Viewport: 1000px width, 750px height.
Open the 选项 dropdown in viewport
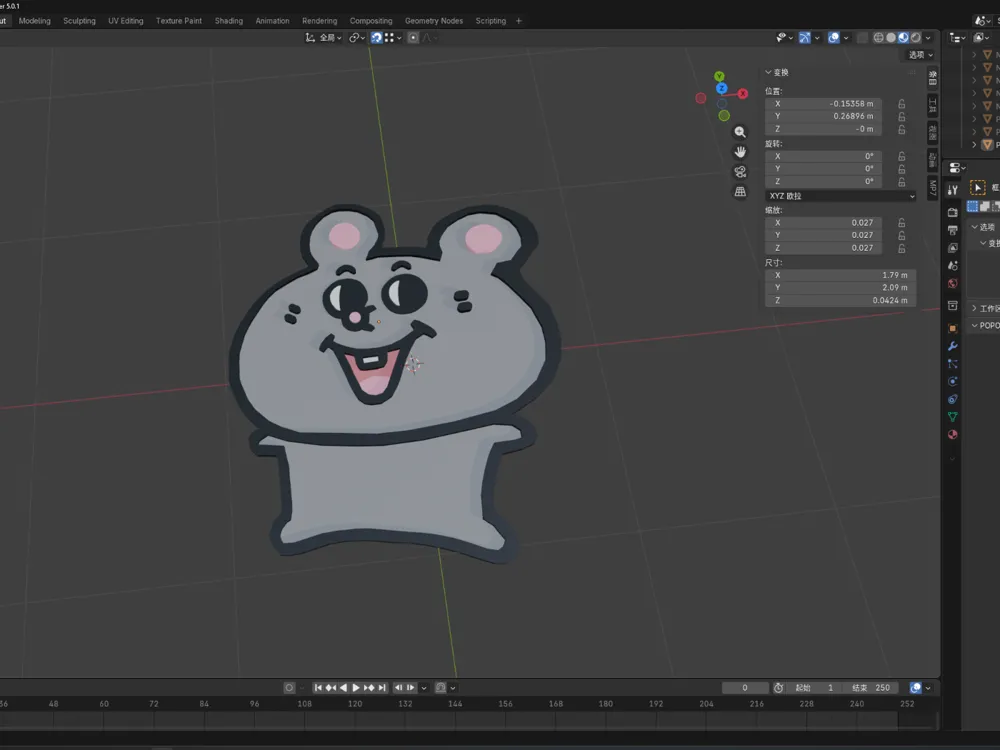click(x=921, y=55)
